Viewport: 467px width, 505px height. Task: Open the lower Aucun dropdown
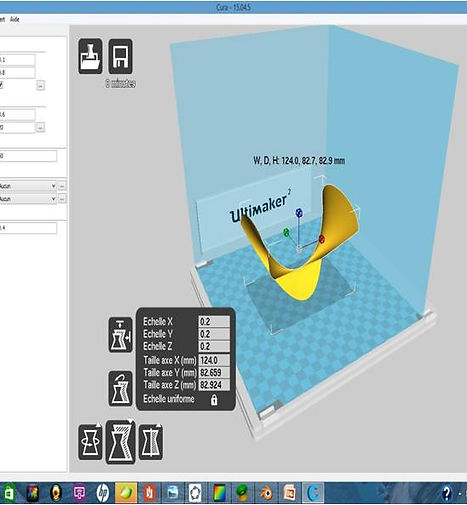pos(28,199)
